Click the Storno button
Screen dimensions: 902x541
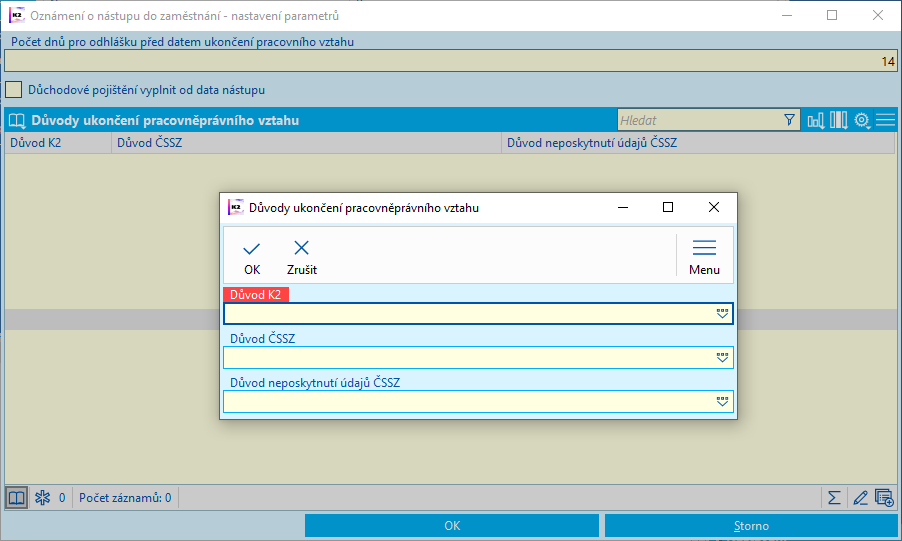[751, 525]
